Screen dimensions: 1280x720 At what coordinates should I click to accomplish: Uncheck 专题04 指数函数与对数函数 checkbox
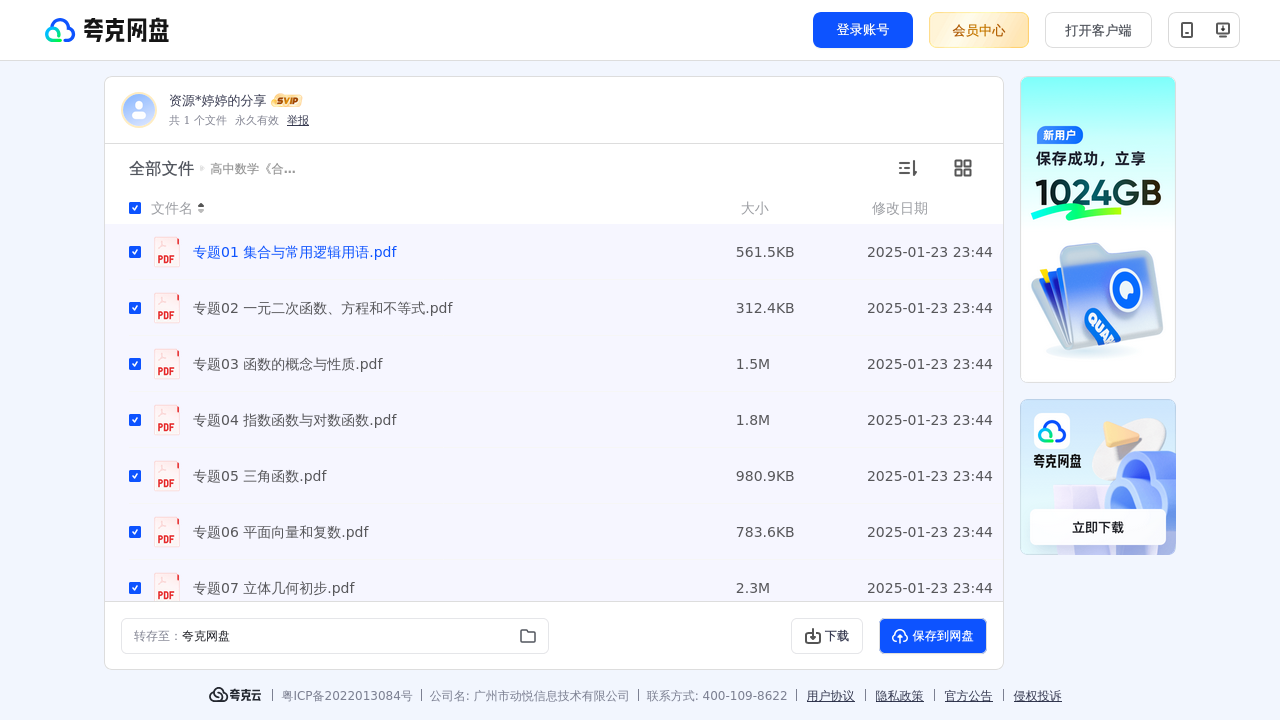pyautogui.click(x=135, y=420)
